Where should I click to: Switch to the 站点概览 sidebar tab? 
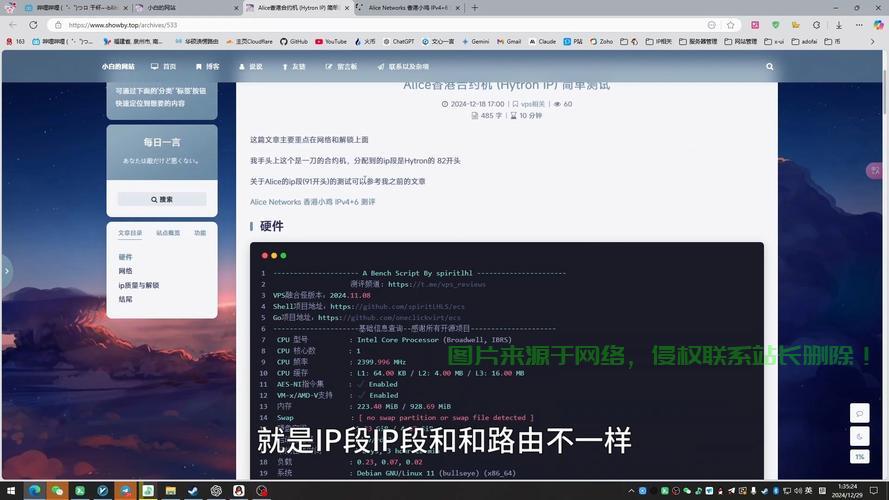click(168, 233)
